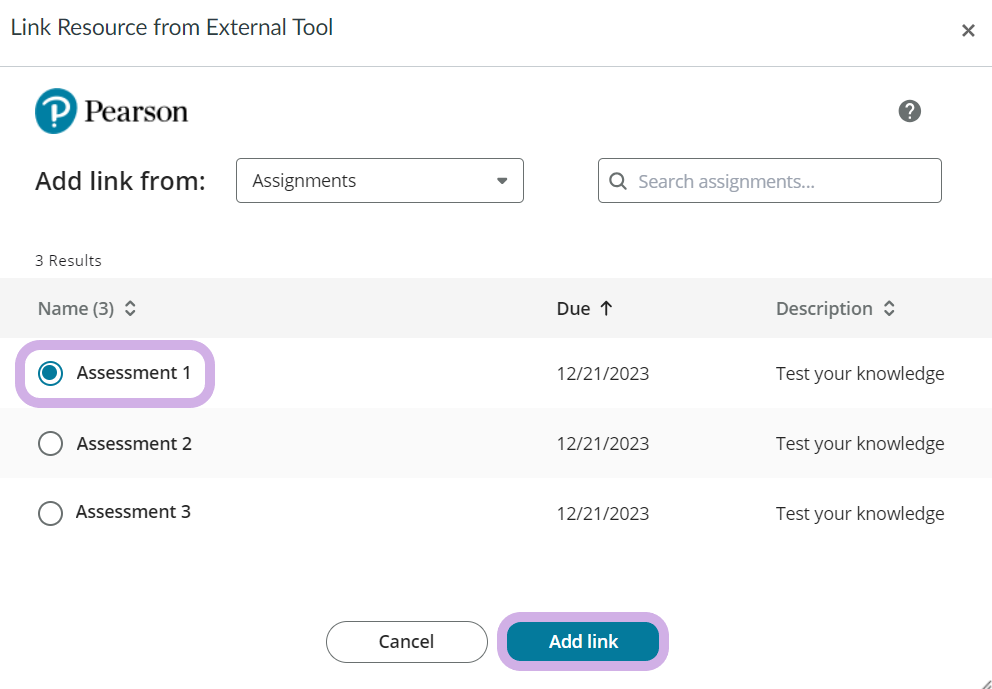Viewport: 992px width, 689px height.
Task: Click the Due column header
Action: coord(573,309)
